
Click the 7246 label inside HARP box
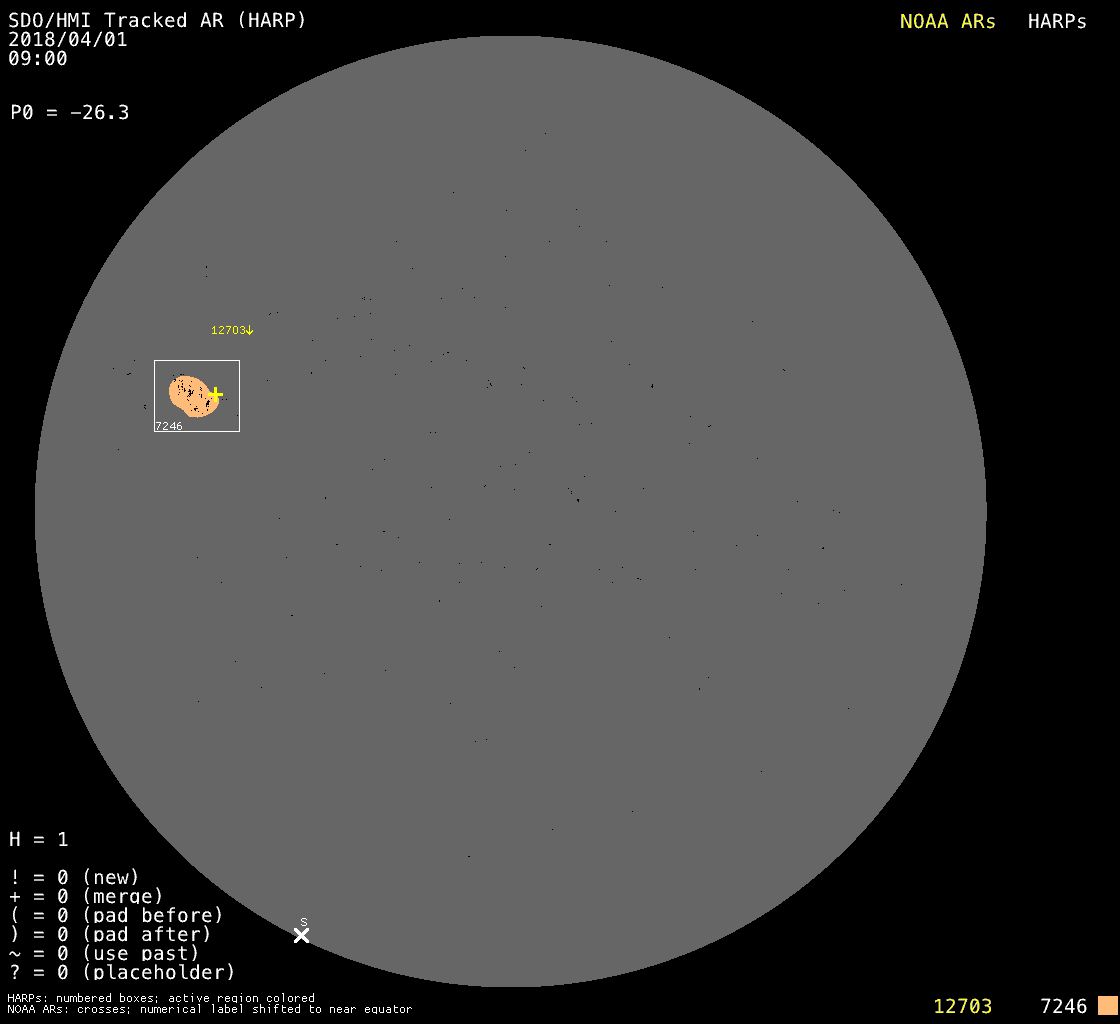coord(169,426)
